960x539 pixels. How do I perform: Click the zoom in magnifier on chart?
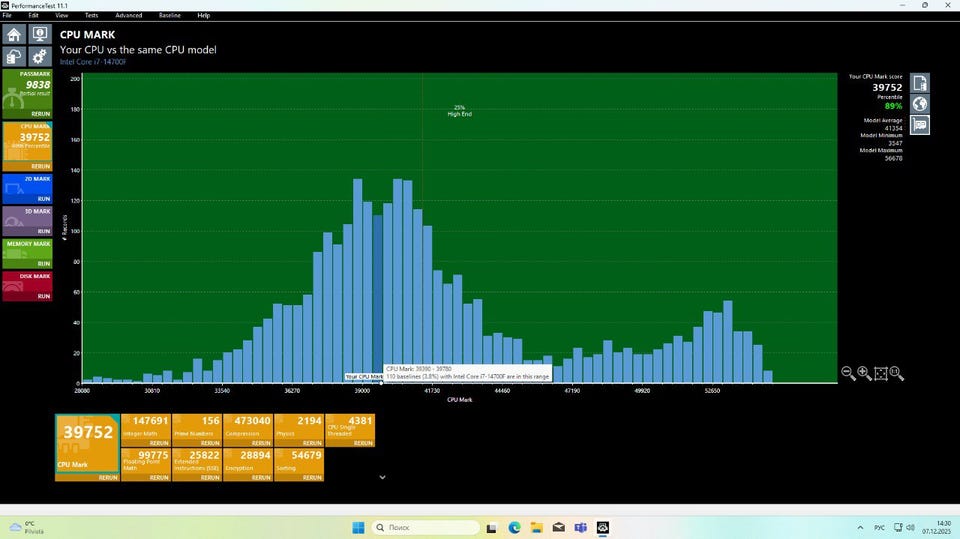click(864, 373)
